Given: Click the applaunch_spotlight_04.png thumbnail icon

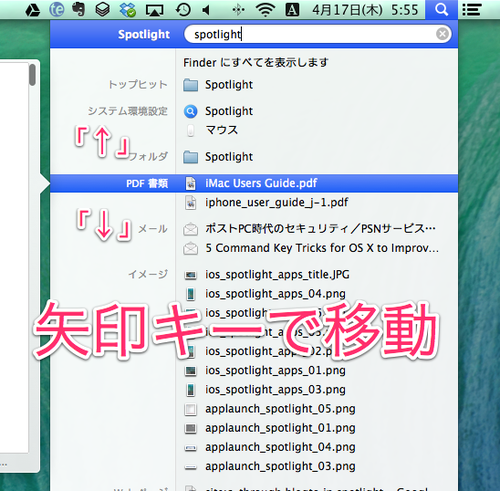Looking at the screenshot, I should (190, 448).
